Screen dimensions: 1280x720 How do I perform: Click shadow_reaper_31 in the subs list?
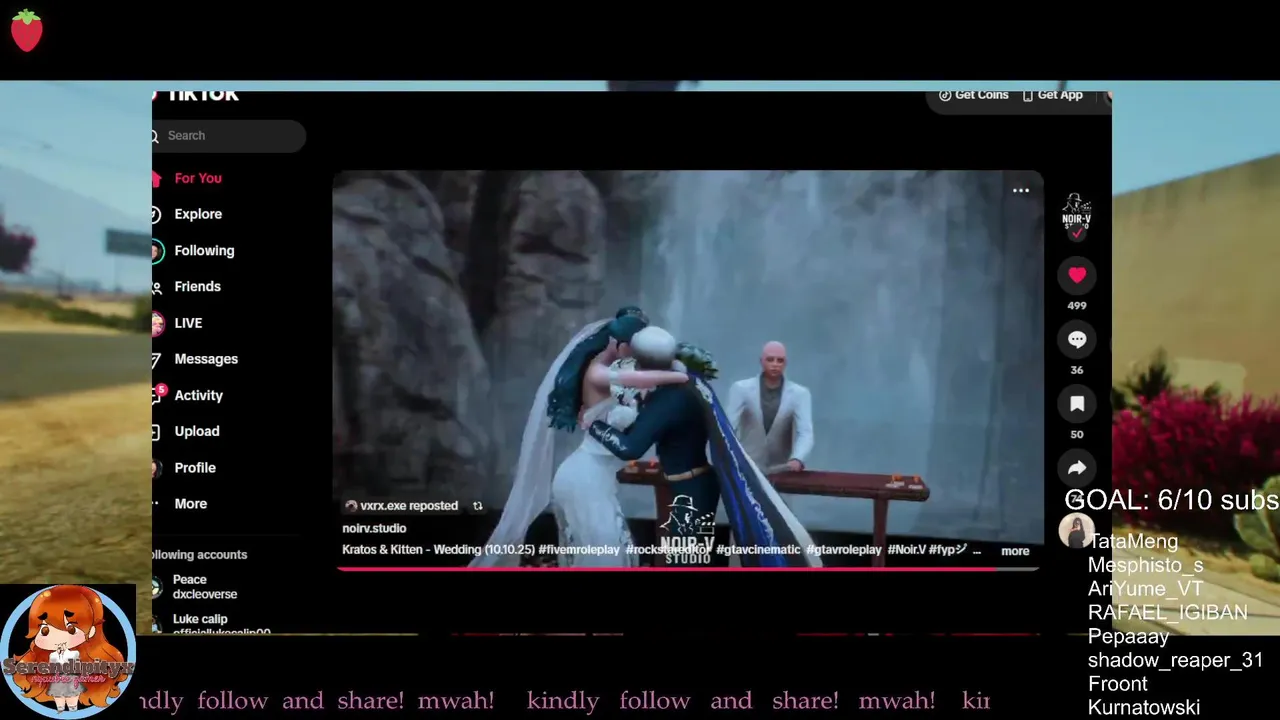1175,660
